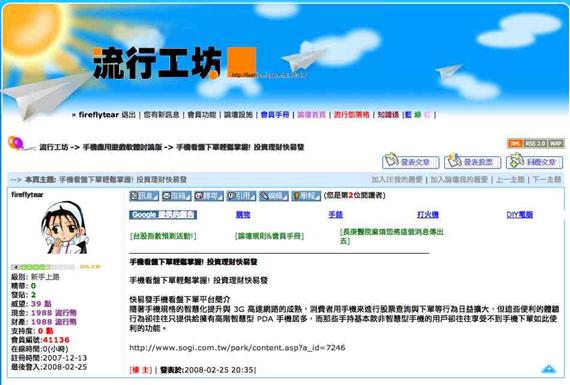Click the orange XML feed badge
Image resolution: width=570 pixels, height=385 pixels.
point(515,144)
